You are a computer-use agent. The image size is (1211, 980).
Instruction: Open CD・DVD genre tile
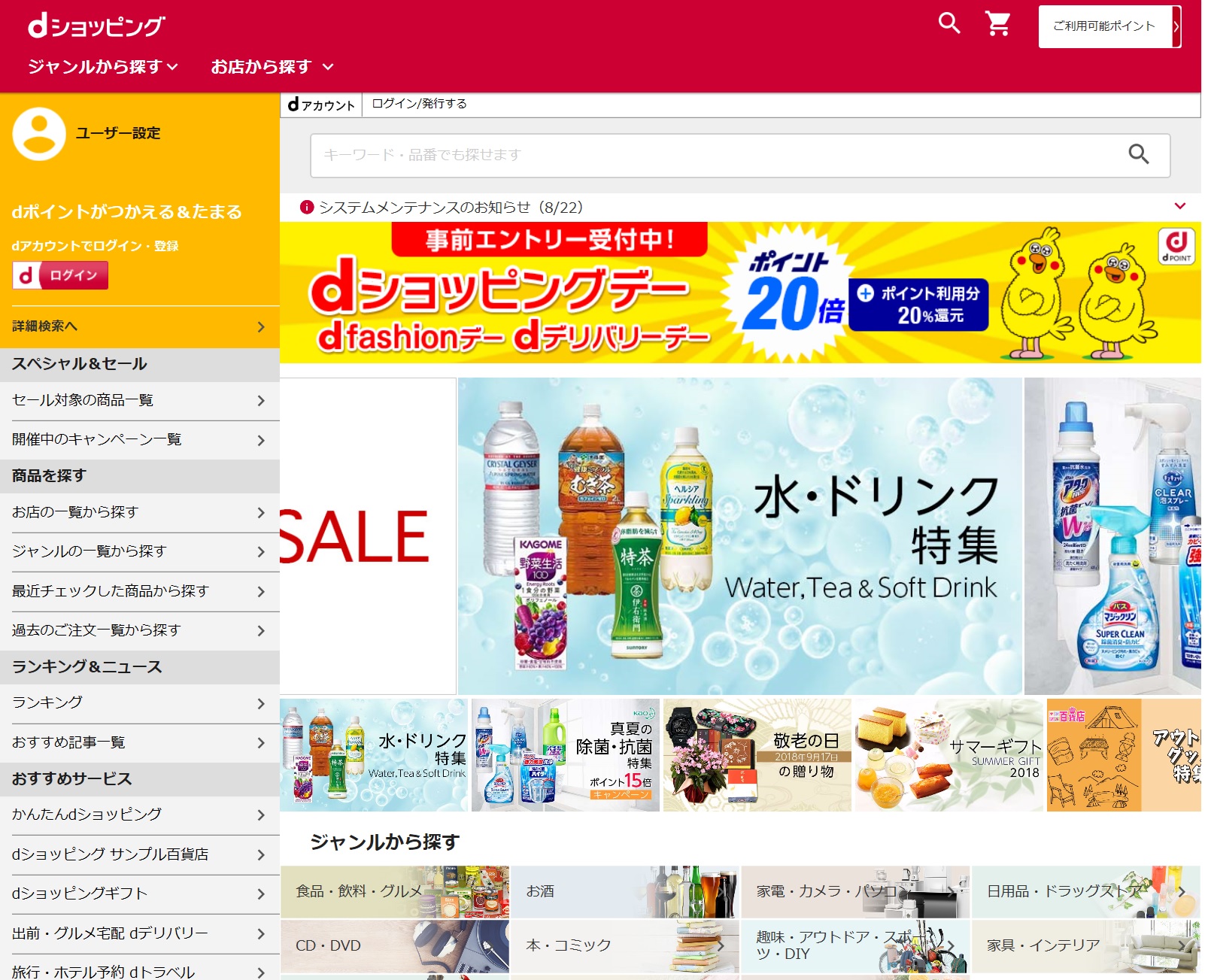click(x=395, y=946)
